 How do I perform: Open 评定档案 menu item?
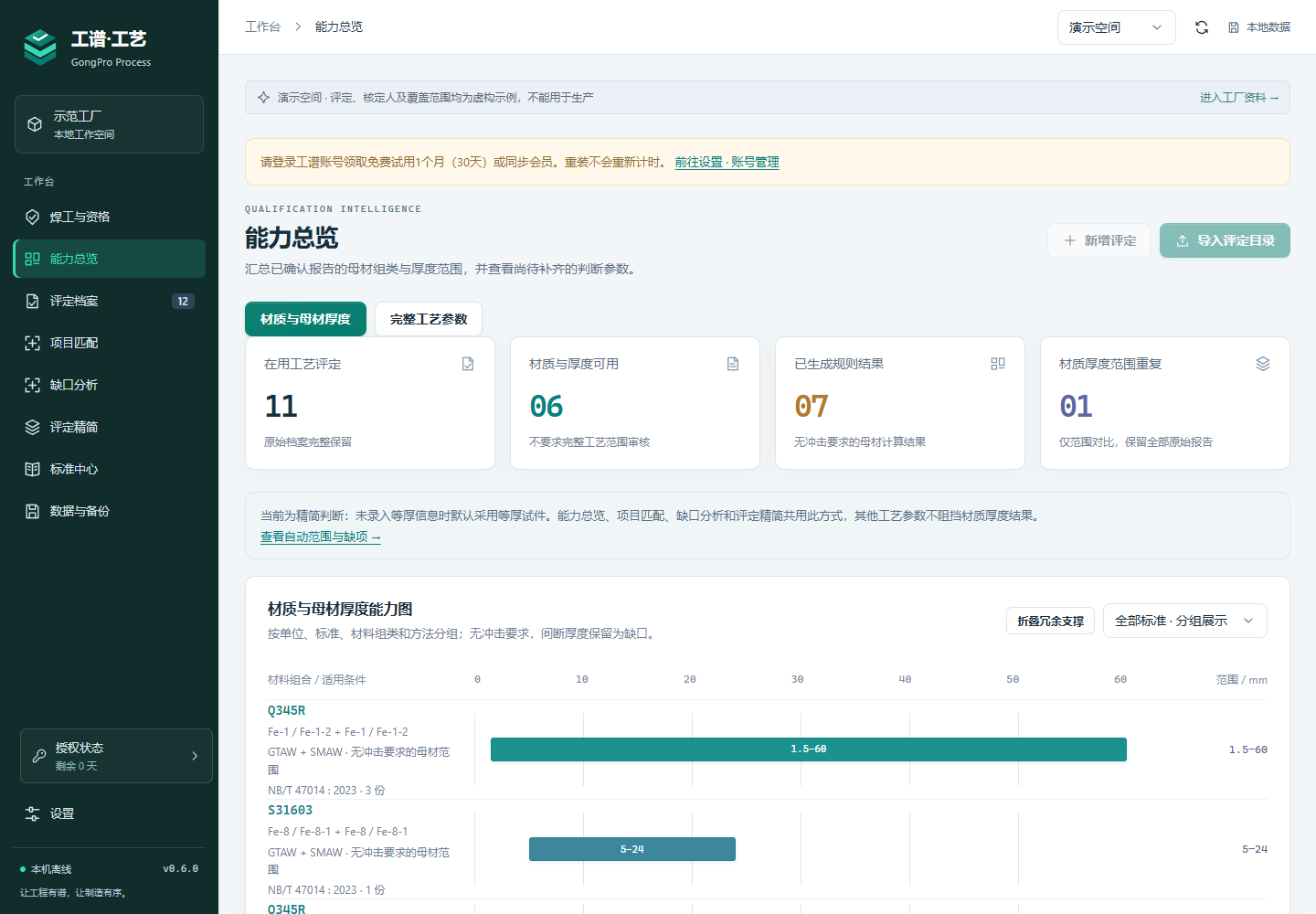[x=110, y=301]
